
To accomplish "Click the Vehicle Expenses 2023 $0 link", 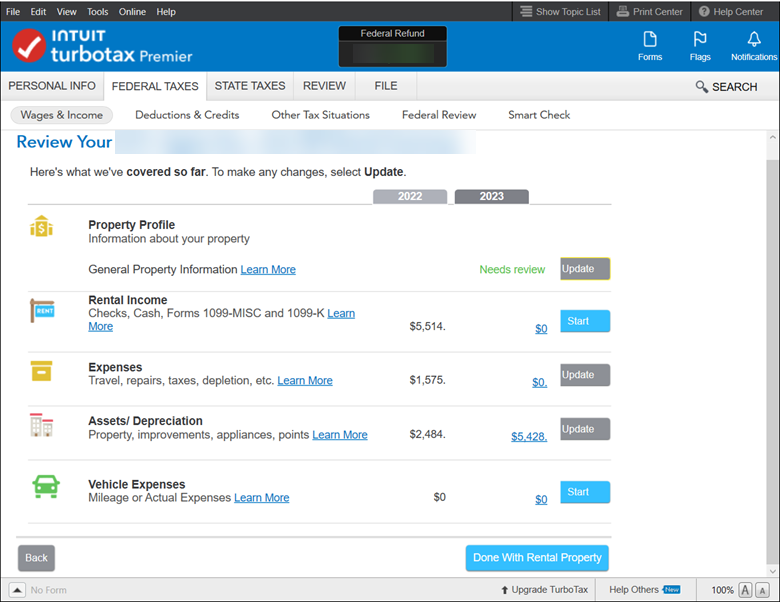I will click(x=541, y=500).
